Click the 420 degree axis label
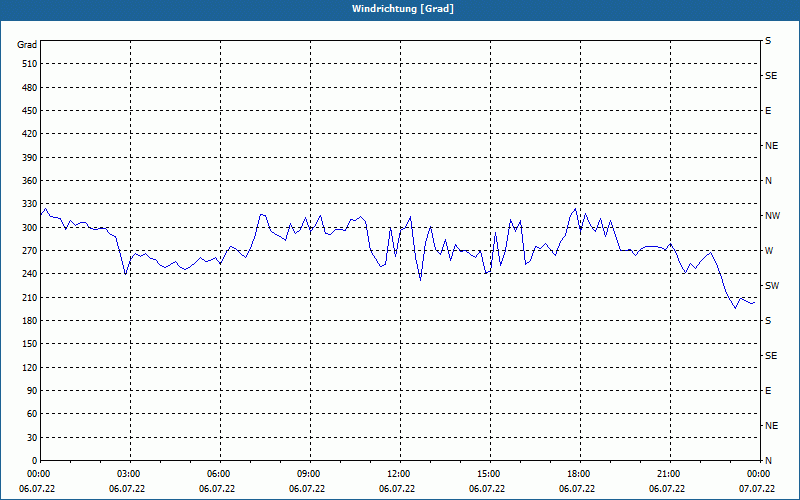 (30, 134)
